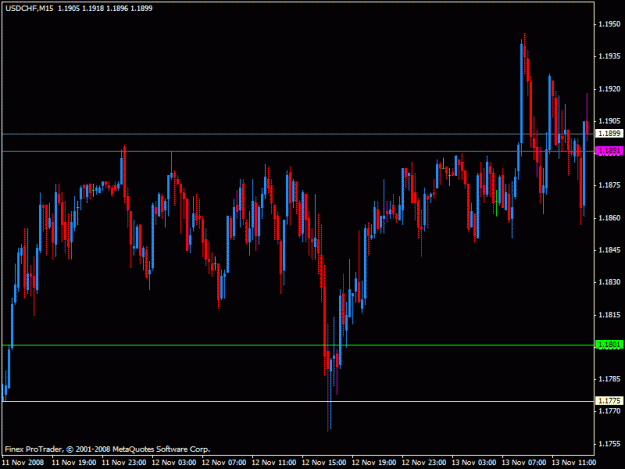Click the 1.1905 price scale value
625x469 pixels.
609,121
